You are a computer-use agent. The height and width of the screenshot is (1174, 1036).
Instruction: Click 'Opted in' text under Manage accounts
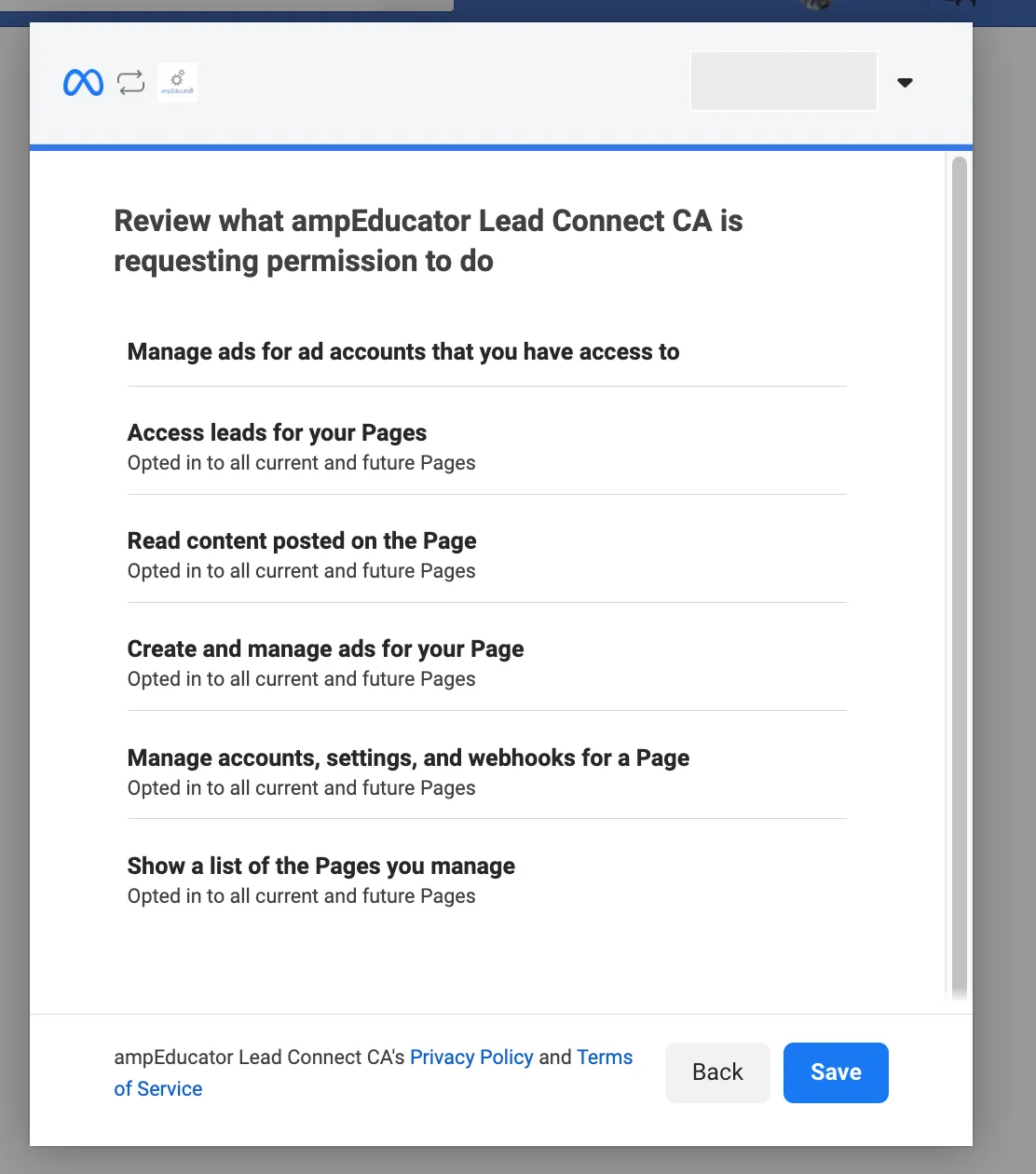click(x=301, y=788)
